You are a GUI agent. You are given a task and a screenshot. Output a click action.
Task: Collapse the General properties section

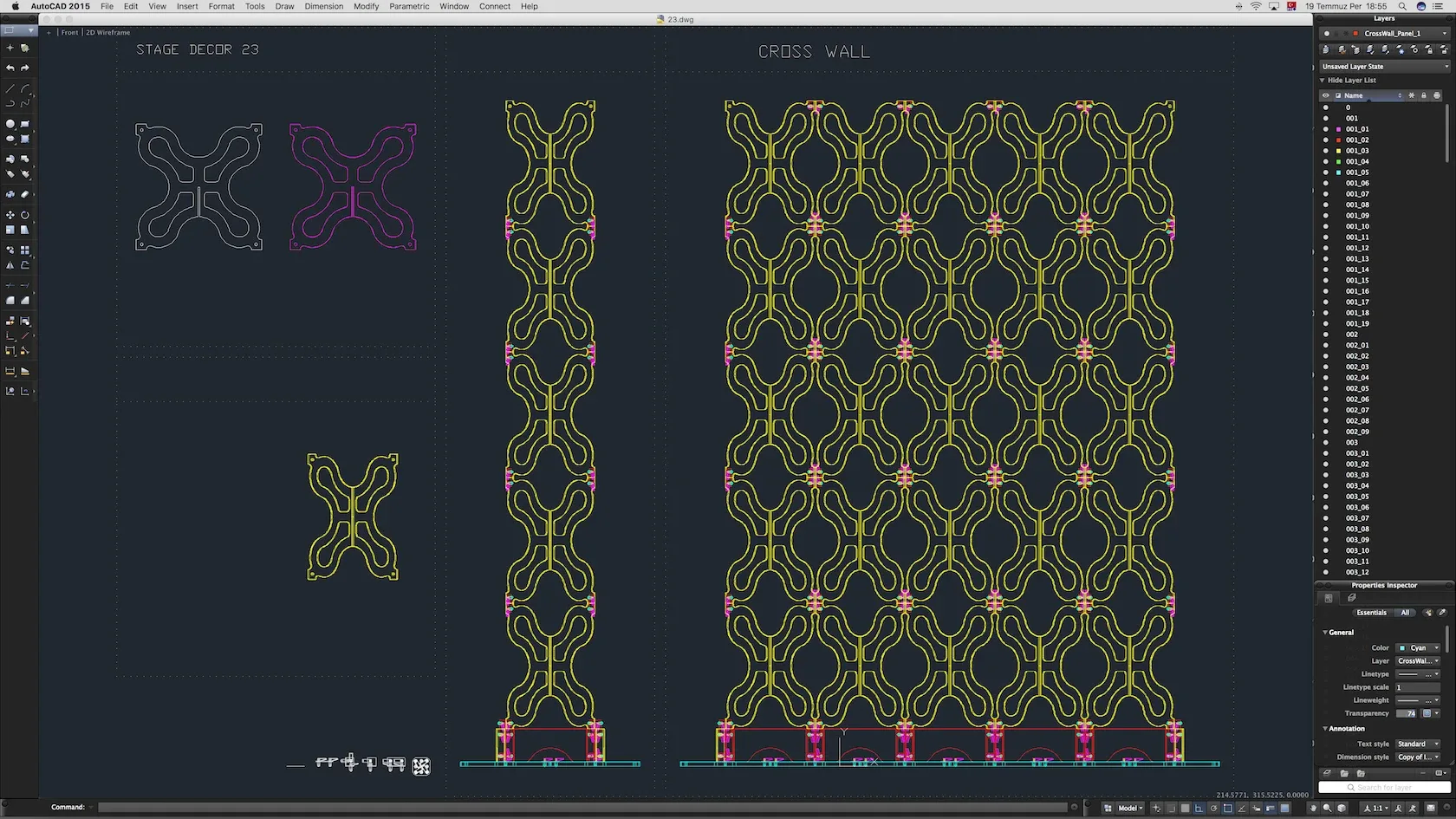1325,633
